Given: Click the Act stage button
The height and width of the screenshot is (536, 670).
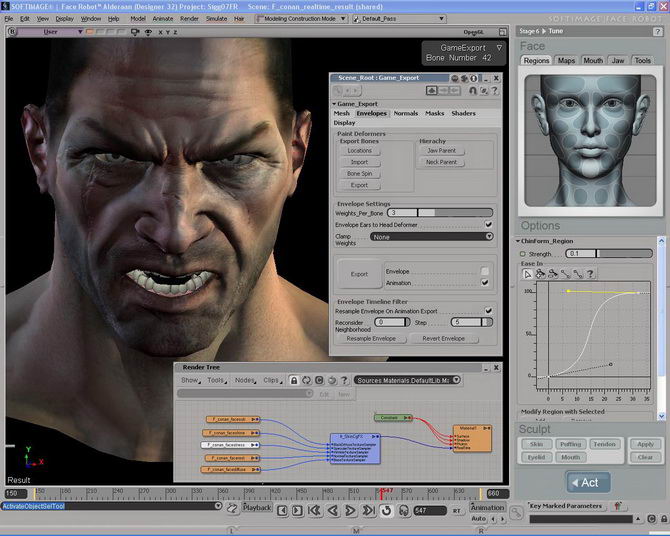Looking at the screenshot, I should [588, 483].
